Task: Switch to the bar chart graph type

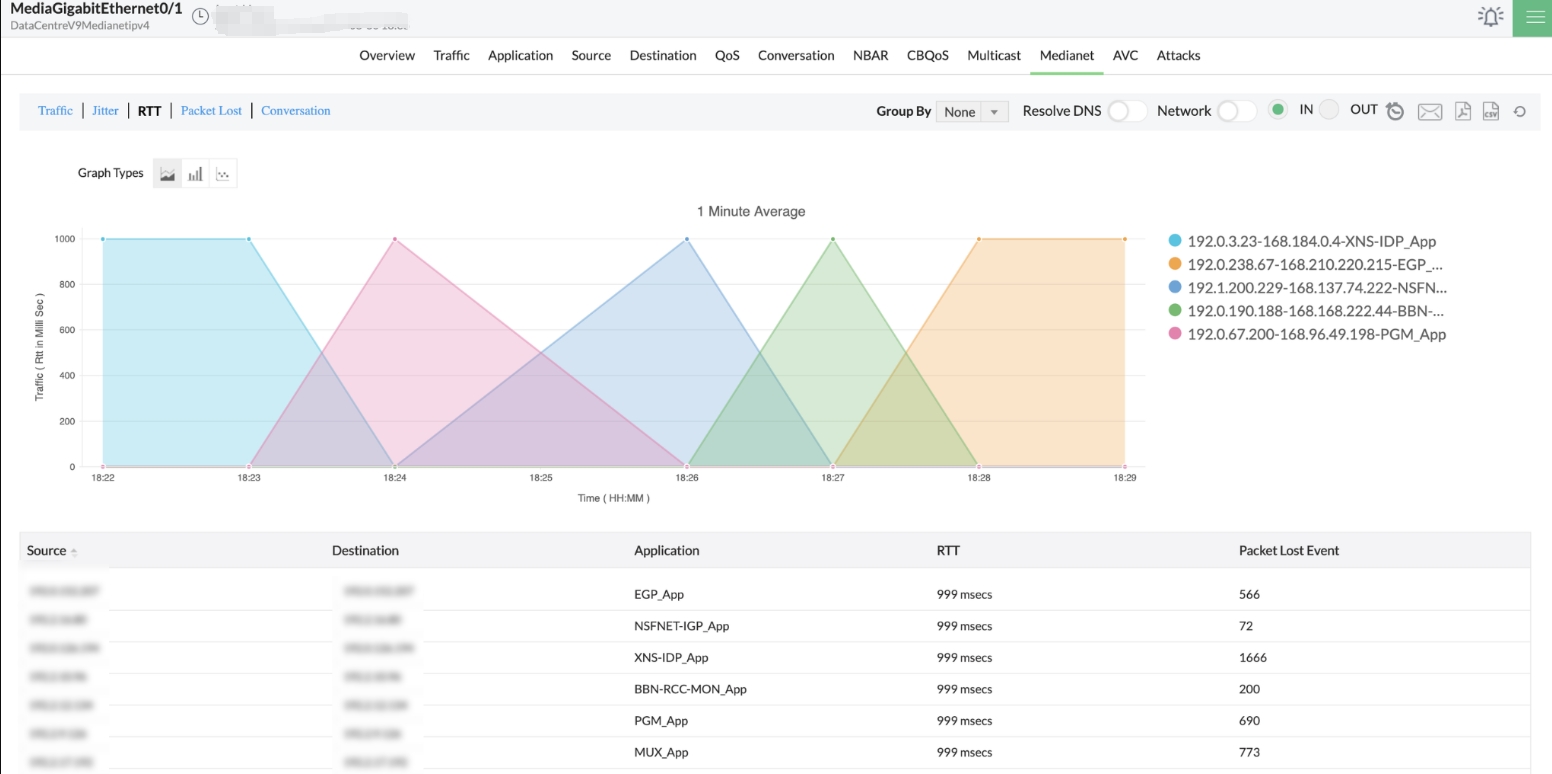Action: tap(195, 174)
